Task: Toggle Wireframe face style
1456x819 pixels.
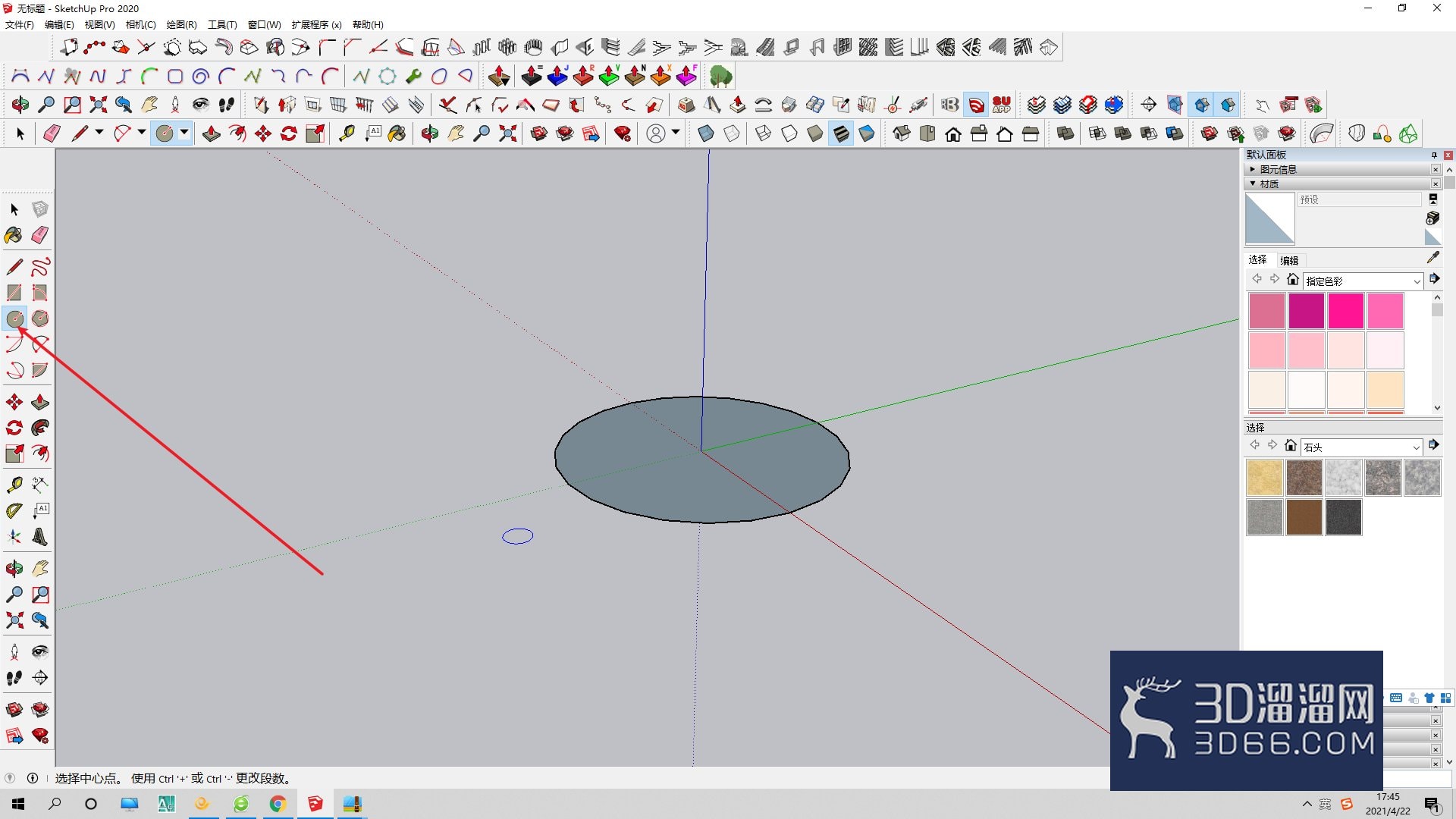Action: pyautogui.click(x=764, y=133)
